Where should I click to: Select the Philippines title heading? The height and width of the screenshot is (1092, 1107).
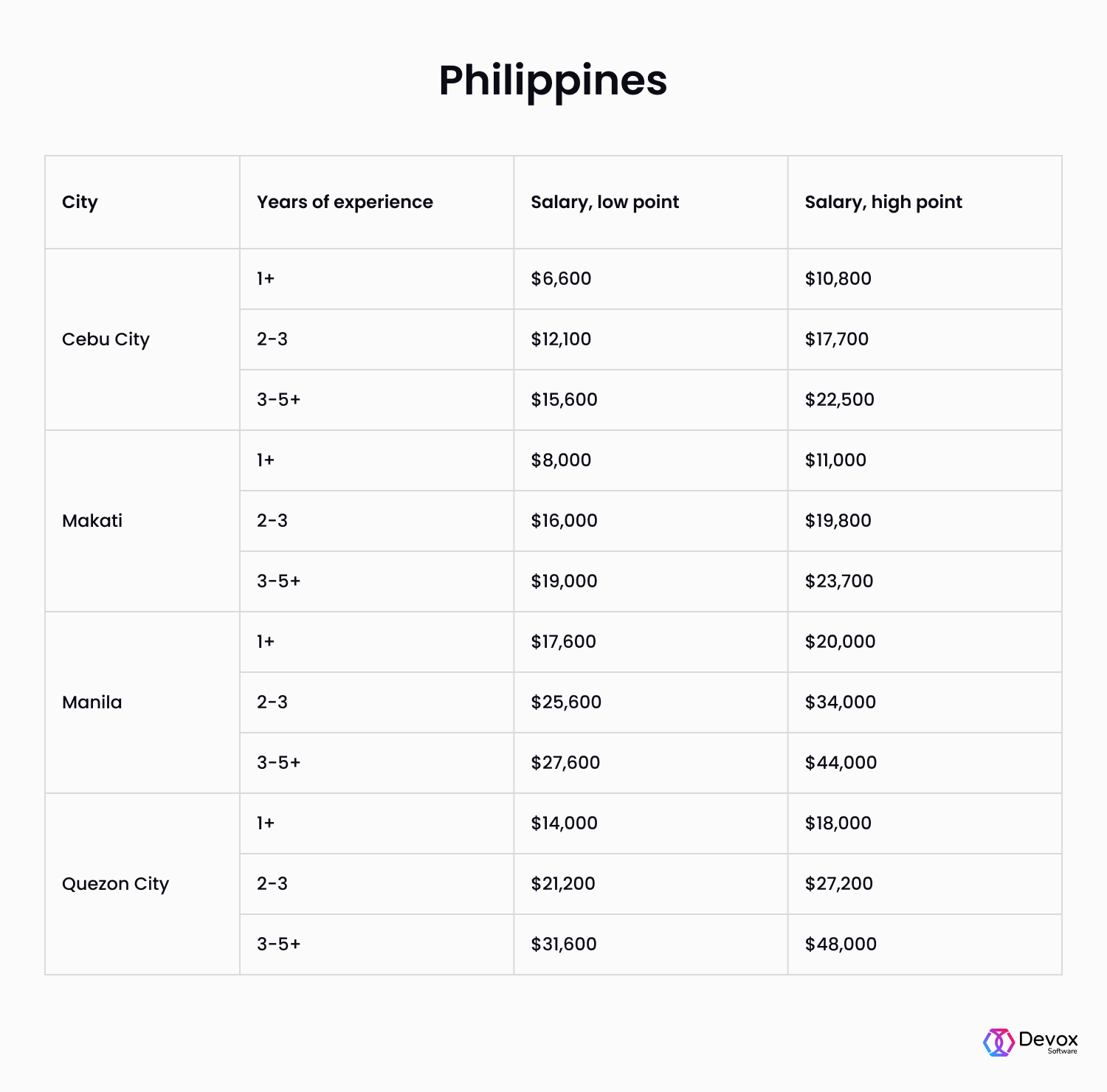coord(553,81)
